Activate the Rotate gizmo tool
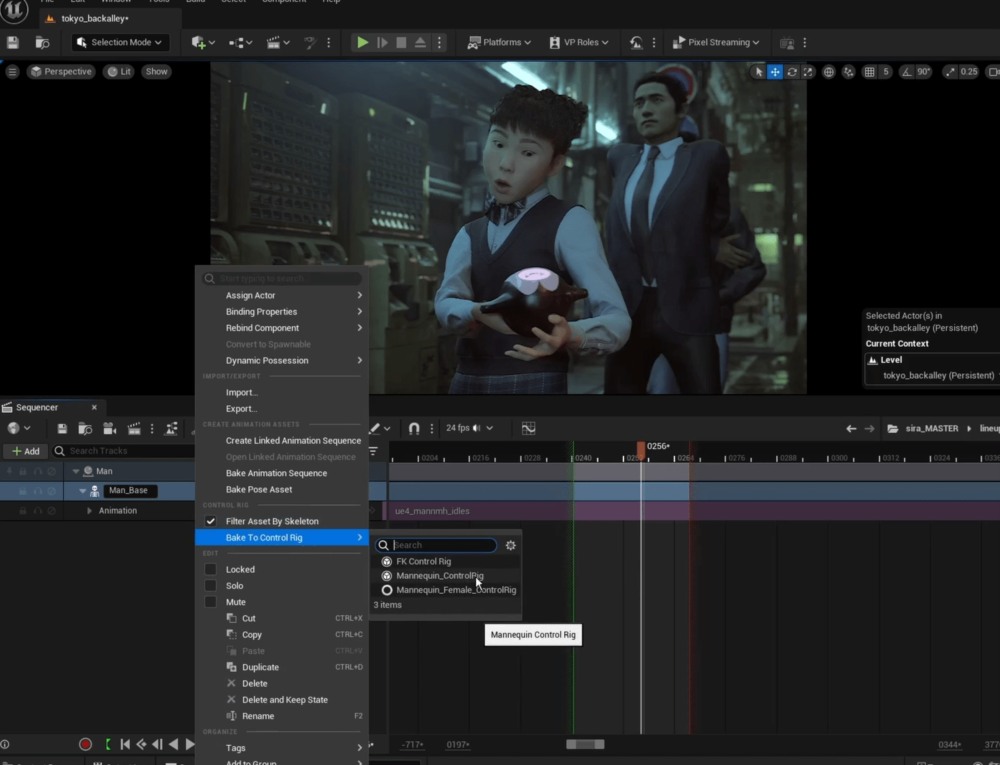The width and height of the screenshot is (1000, 765). pos(791,72)
